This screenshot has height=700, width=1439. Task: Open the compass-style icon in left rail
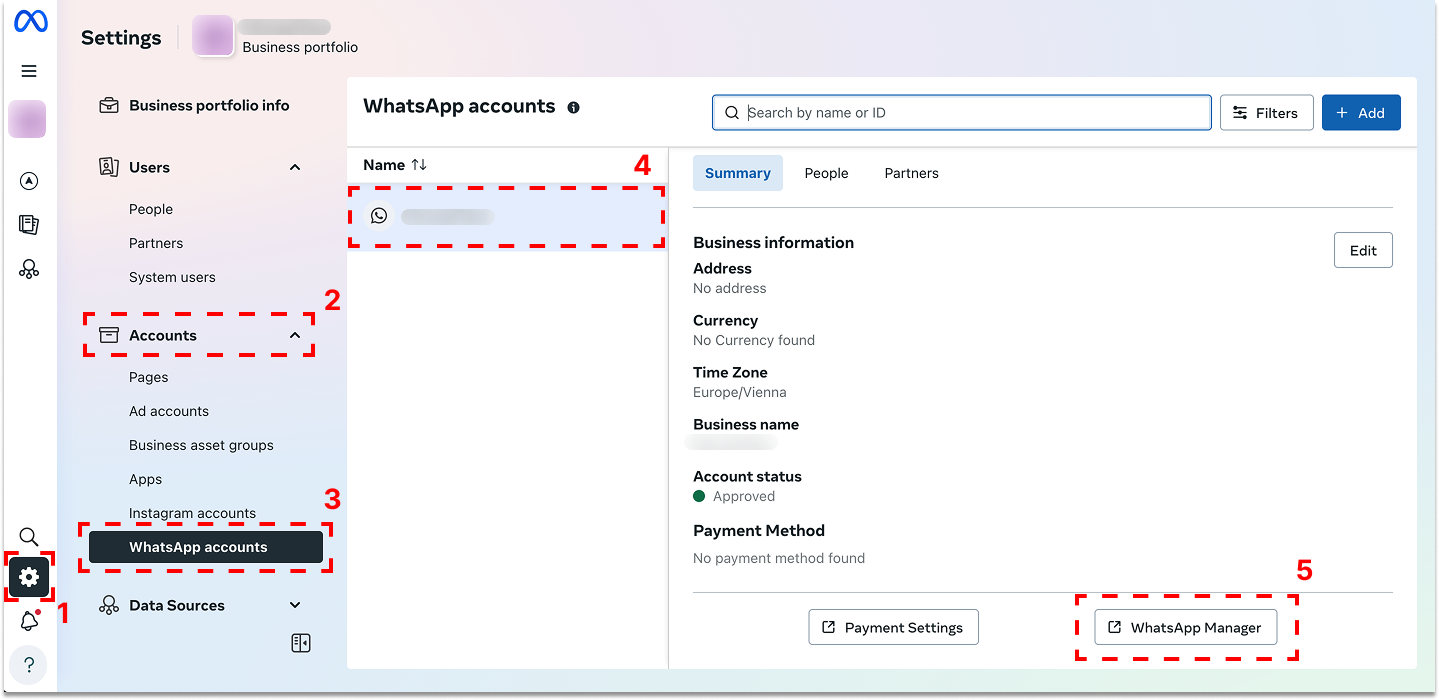[29, 181]
